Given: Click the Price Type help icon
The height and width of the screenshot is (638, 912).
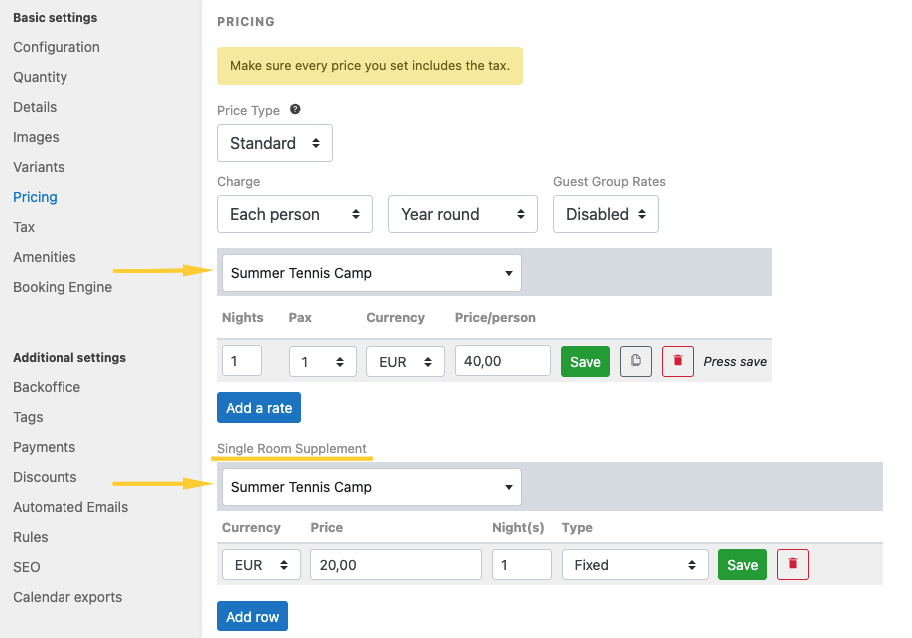Looking at the screenshot, I should pyautogui.click(x=295, y=110).
